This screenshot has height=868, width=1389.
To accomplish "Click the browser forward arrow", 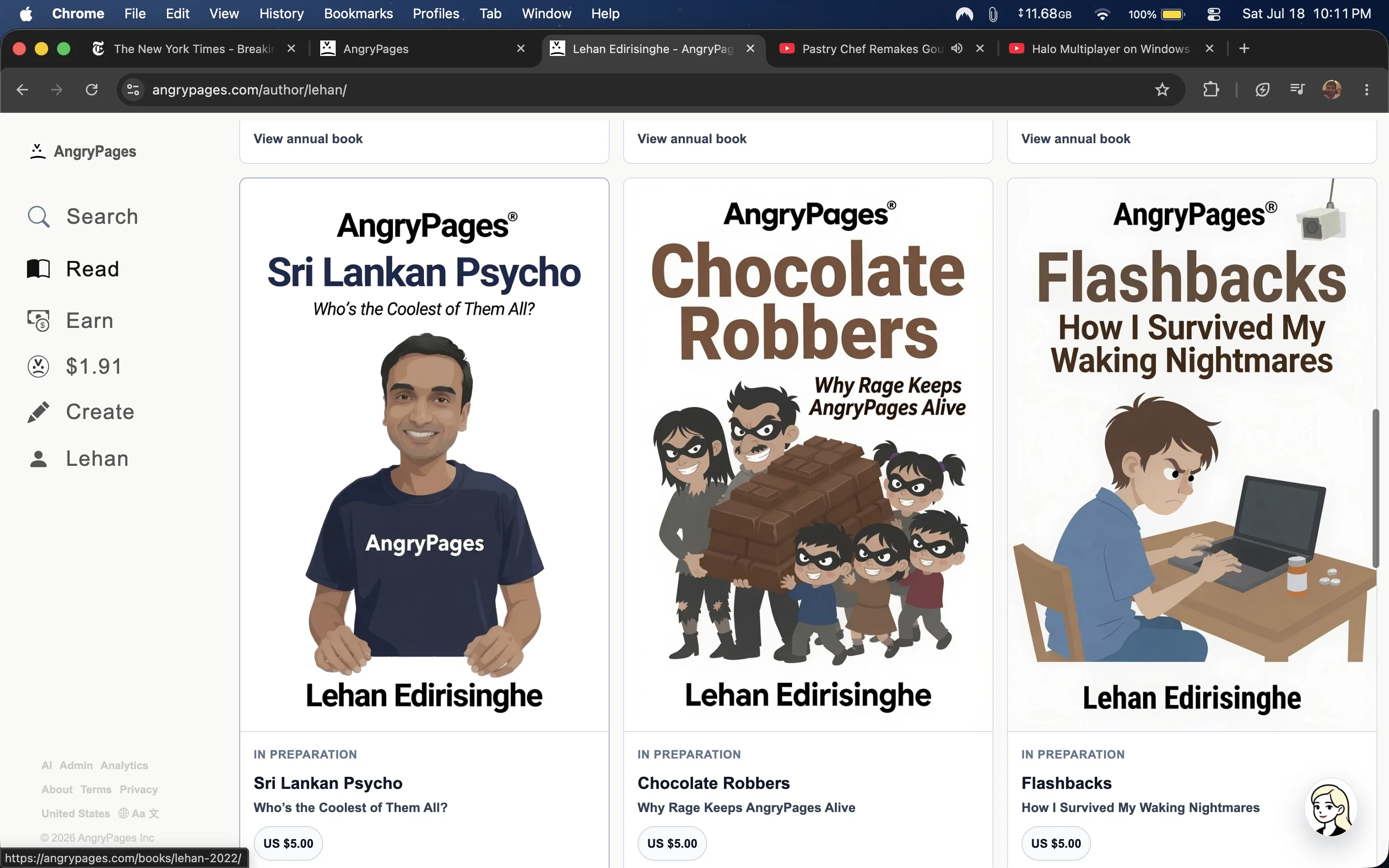I will (x=56, y=90).
